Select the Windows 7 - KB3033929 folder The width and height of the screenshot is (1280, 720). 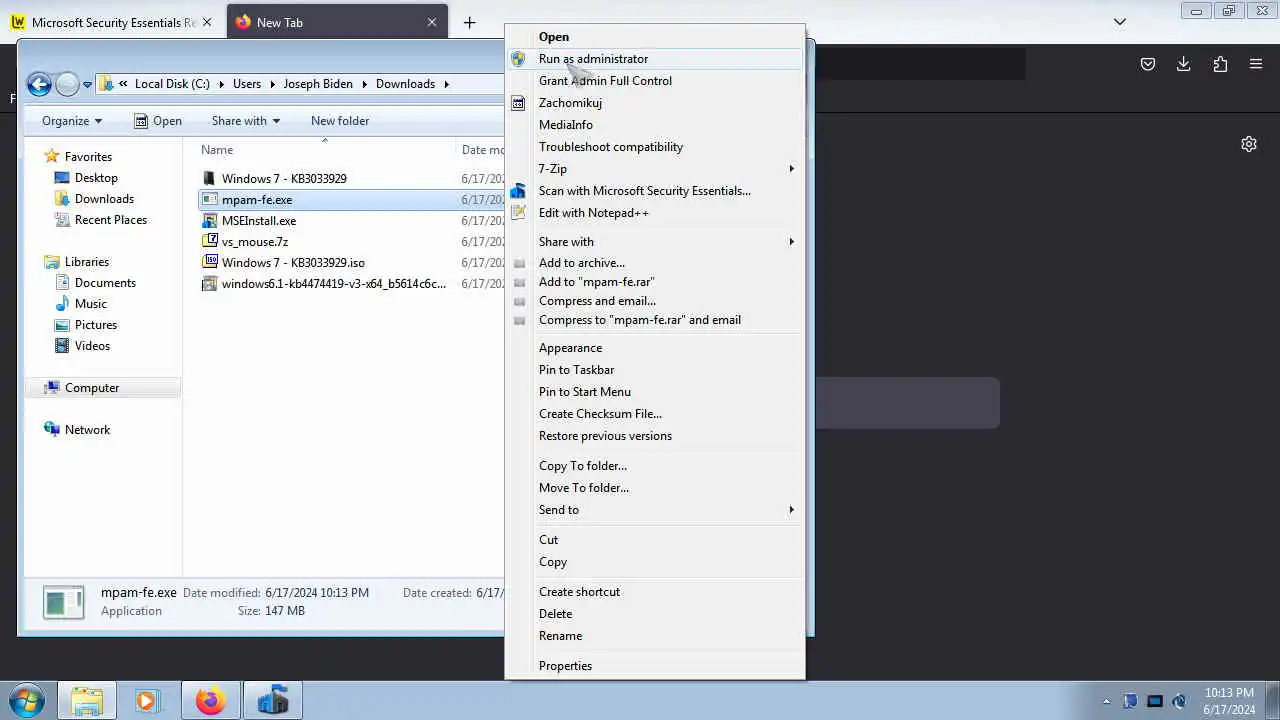[x=284, y=179]
